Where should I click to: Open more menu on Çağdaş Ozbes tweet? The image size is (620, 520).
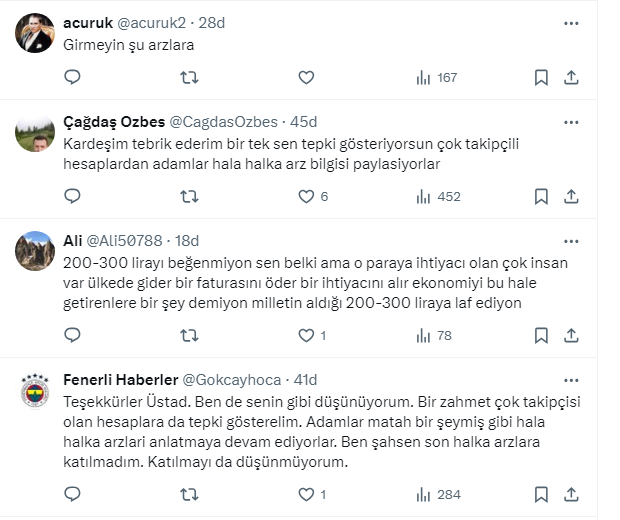[571, 122]
